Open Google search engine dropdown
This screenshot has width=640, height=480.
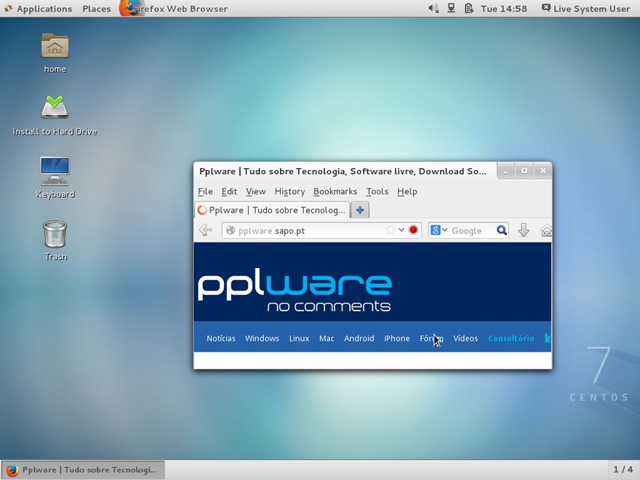pyautogui.click(x=439, y=230)
